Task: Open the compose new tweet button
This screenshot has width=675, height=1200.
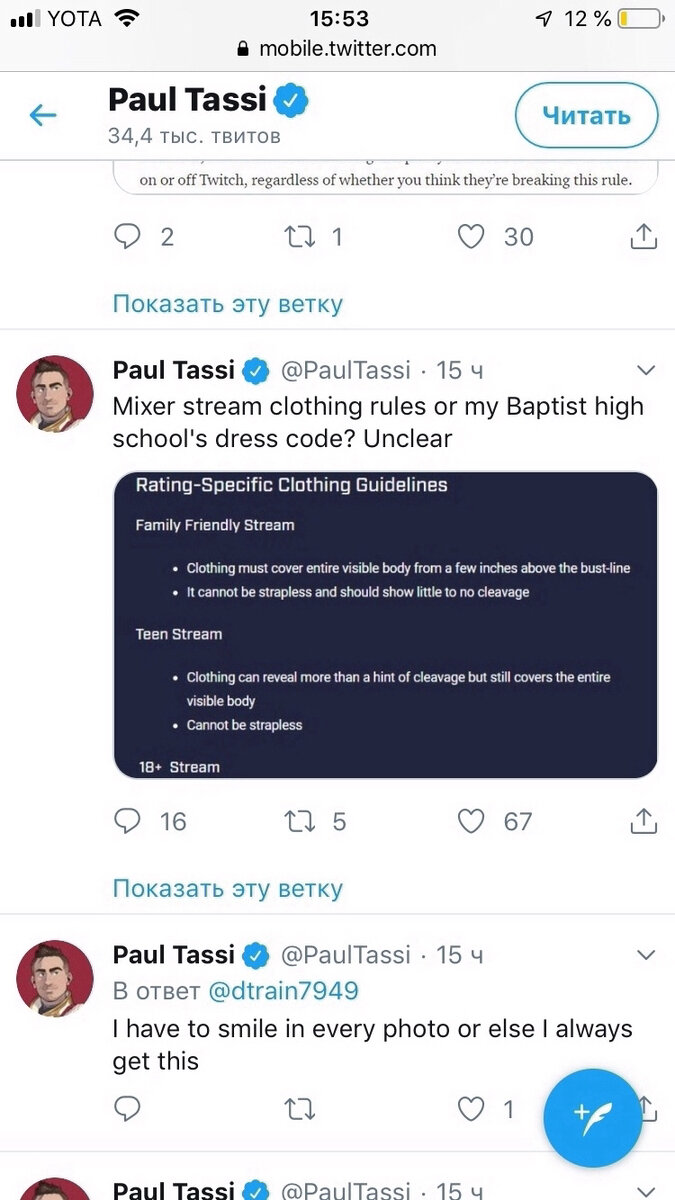Action: tap(592, 1118)
